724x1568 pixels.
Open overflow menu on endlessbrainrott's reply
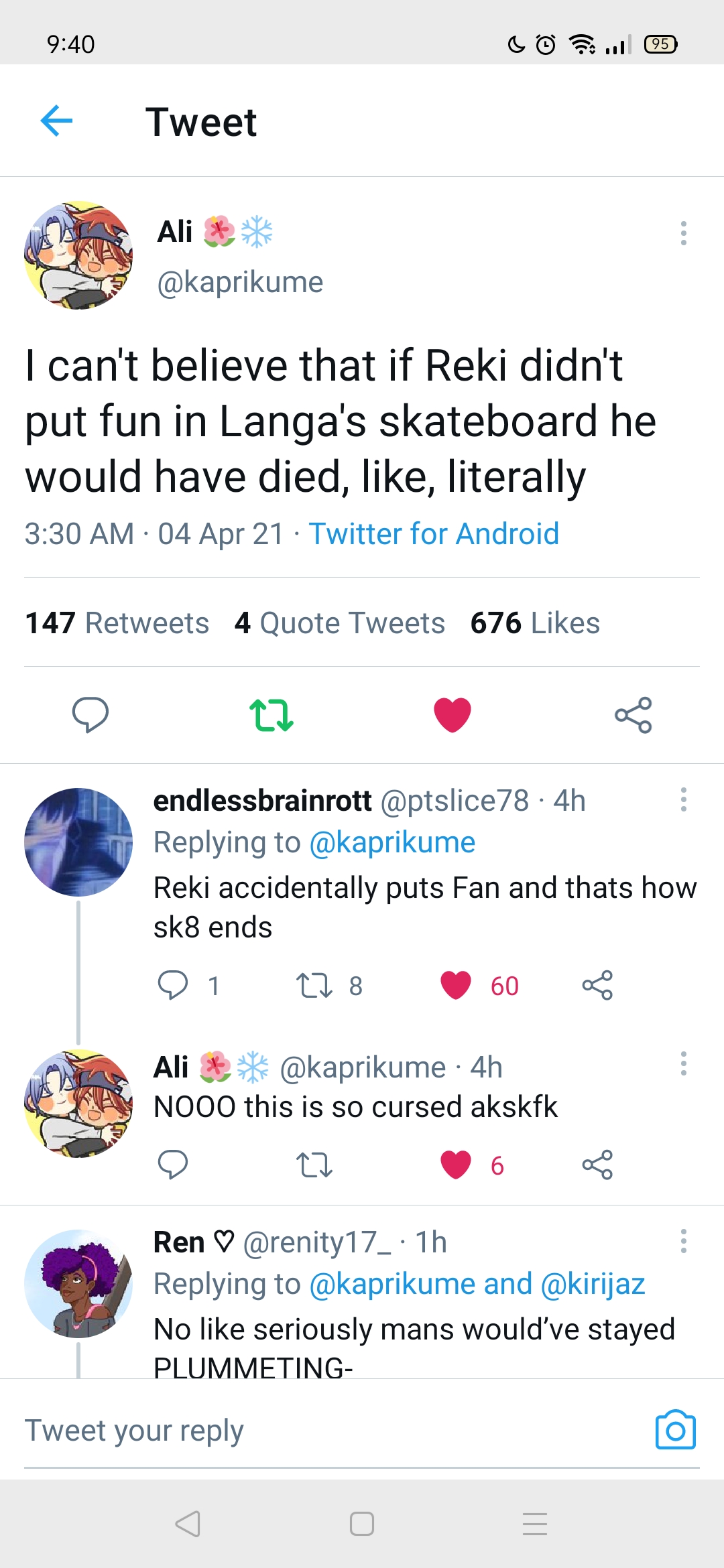point(683,799)
